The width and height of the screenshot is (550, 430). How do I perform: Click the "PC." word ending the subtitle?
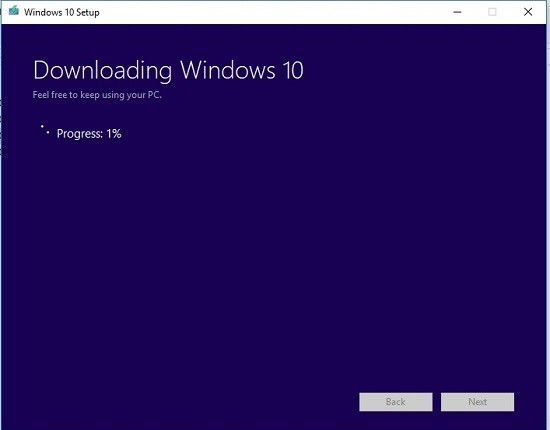[155, 95]
